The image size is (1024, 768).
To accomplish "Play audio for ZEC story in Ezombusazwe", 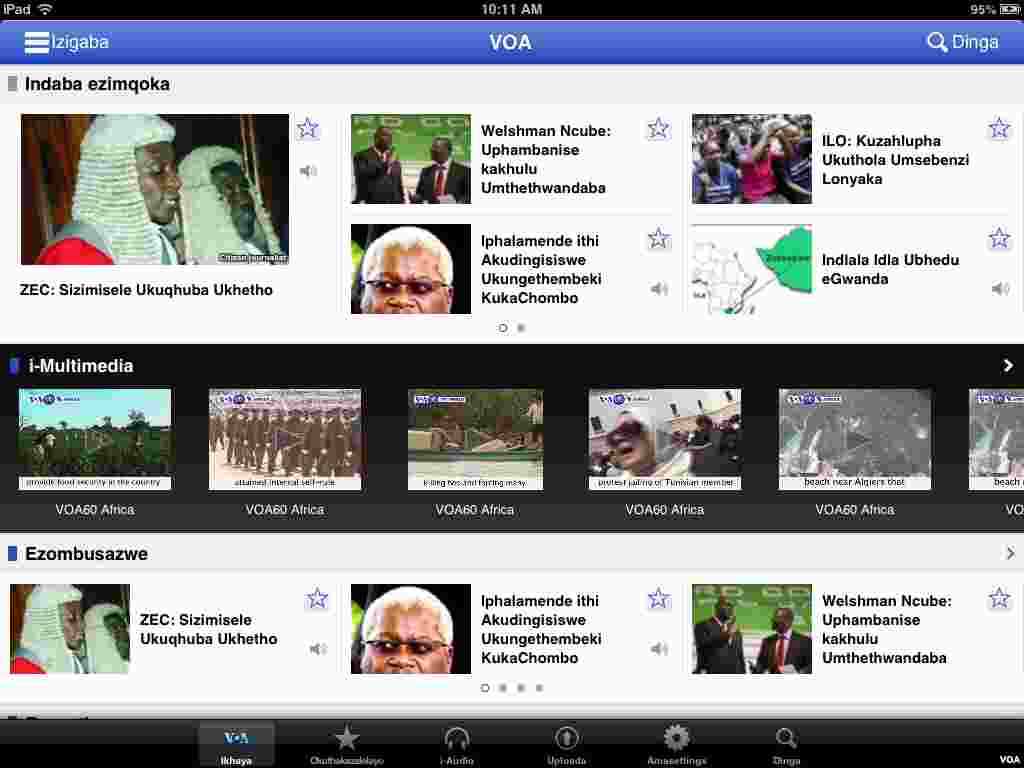I will coord(318,648).
